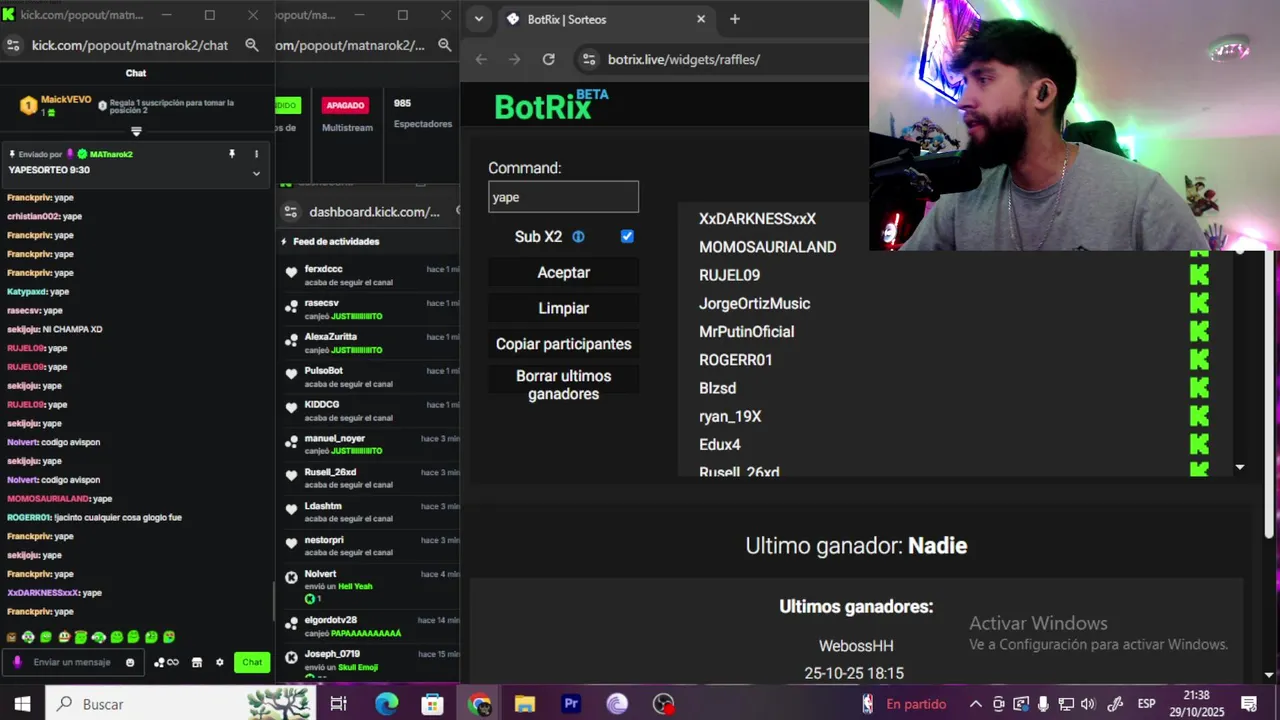1280x720 pixels.
Task: Click PulsoBot follow activity entry
Action: tap(370, 377)
